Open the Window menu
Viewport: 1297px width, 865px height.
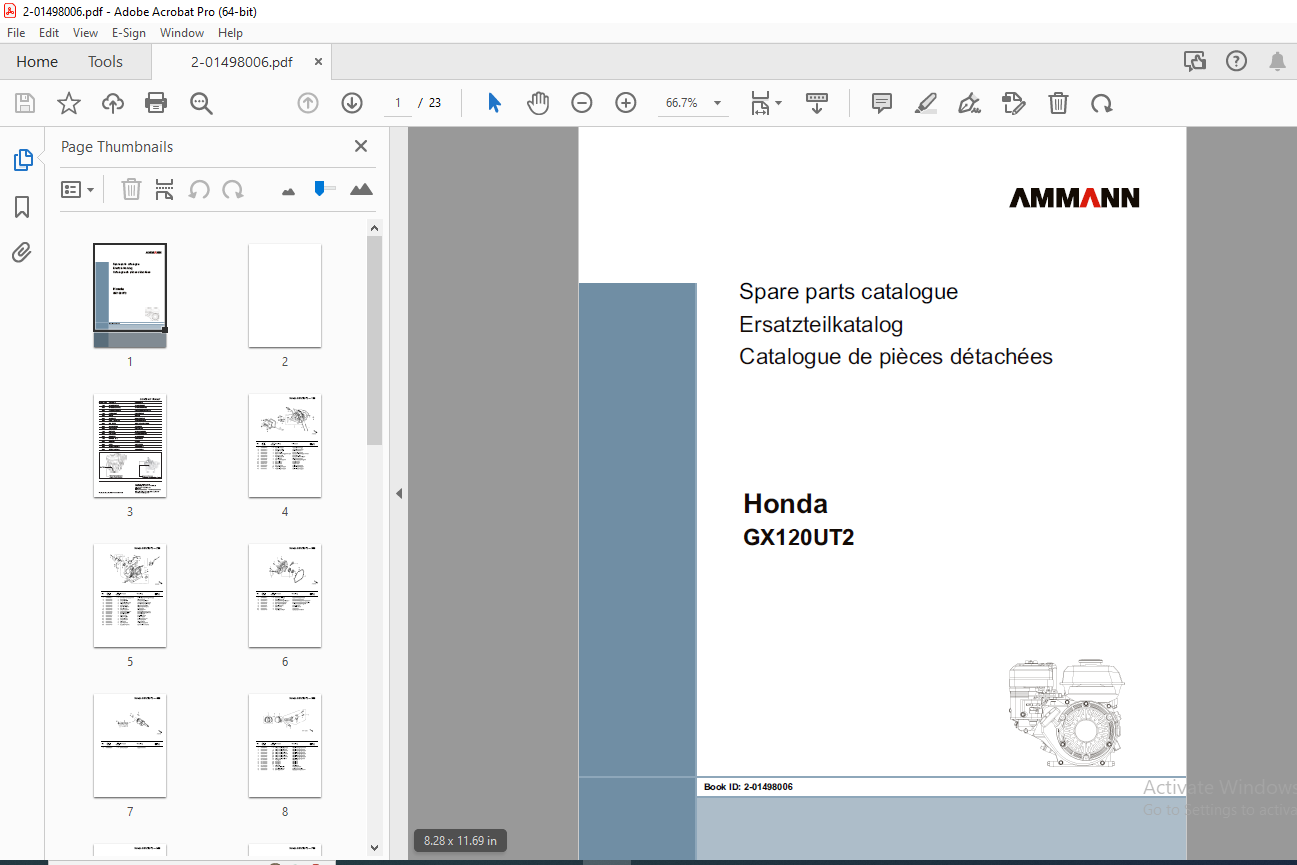point(182,33)
